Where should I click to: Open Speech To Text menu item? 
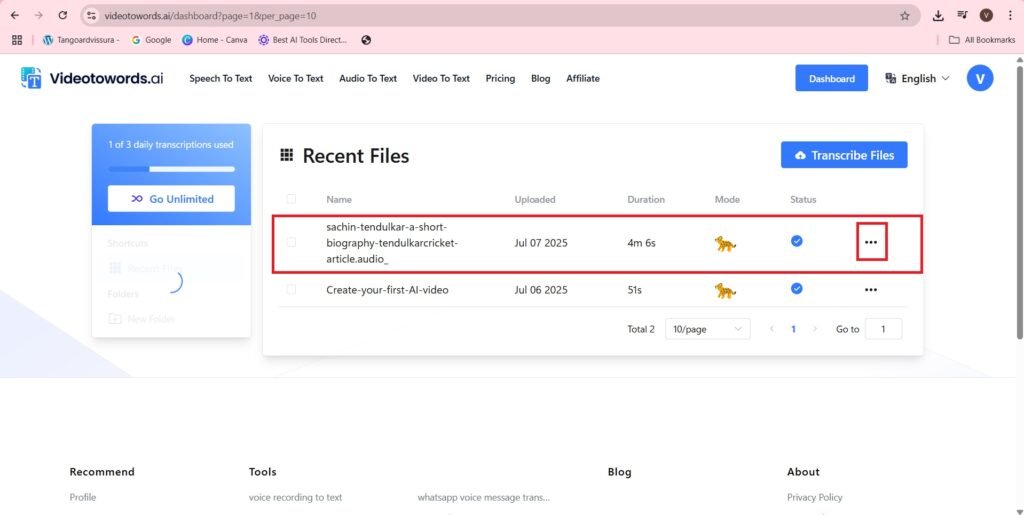pyautogui.click(x=221, y=78)
